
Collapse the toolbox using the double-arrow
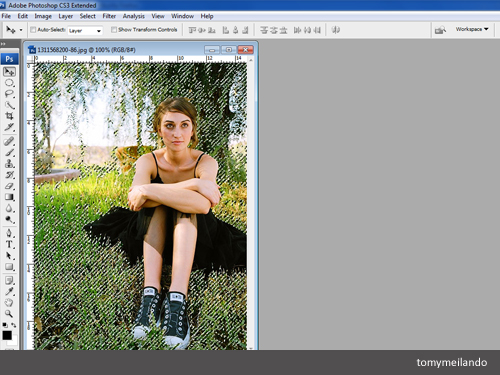tap(3, 44)
